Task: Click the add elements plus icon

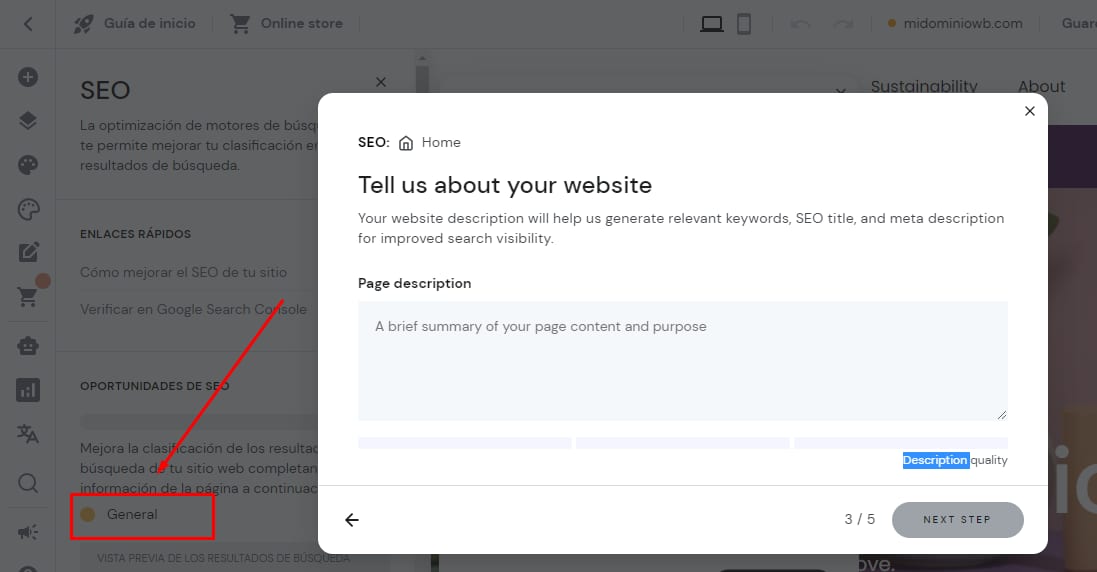Action: point(28,77)
